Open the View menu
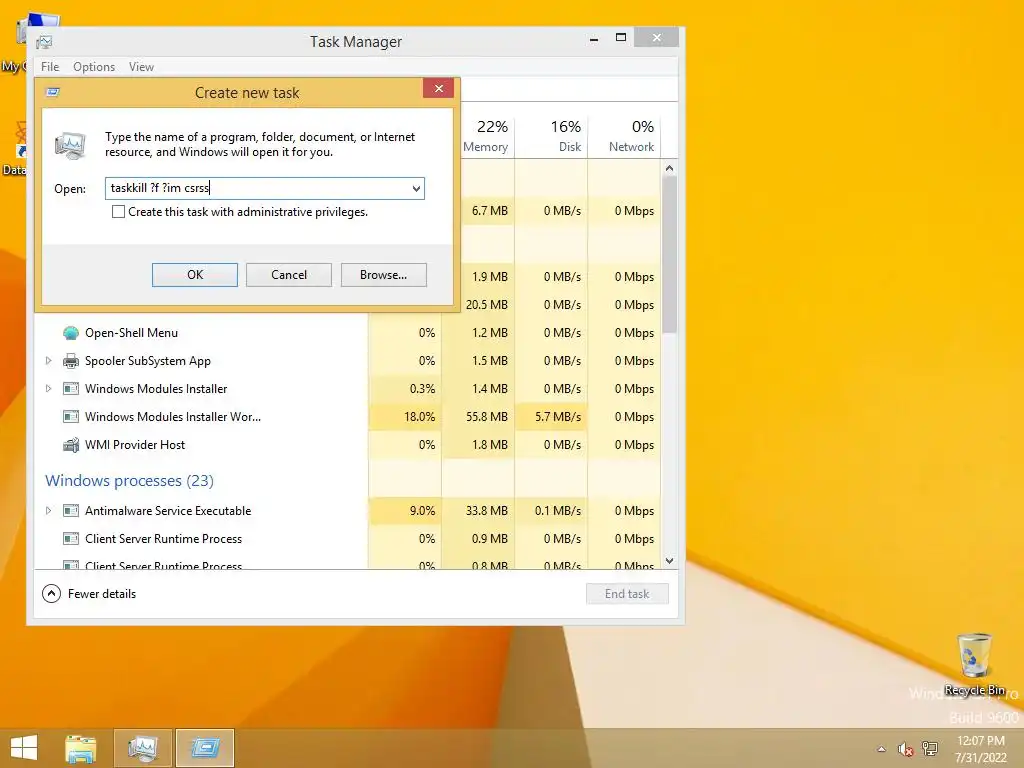Viewport: 1024px width, 768px height. (141, 67)
